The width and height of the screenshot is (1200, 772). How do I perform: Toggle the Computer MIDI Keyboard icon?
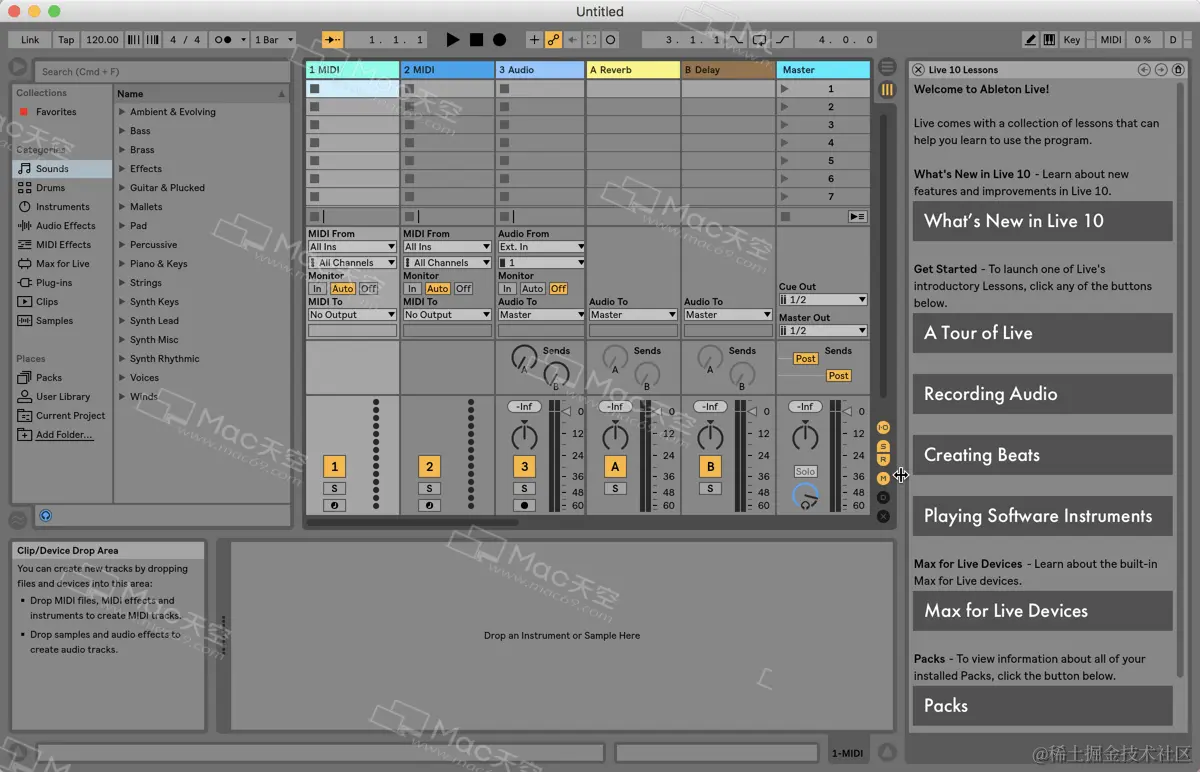click(x=1049, y=40)
